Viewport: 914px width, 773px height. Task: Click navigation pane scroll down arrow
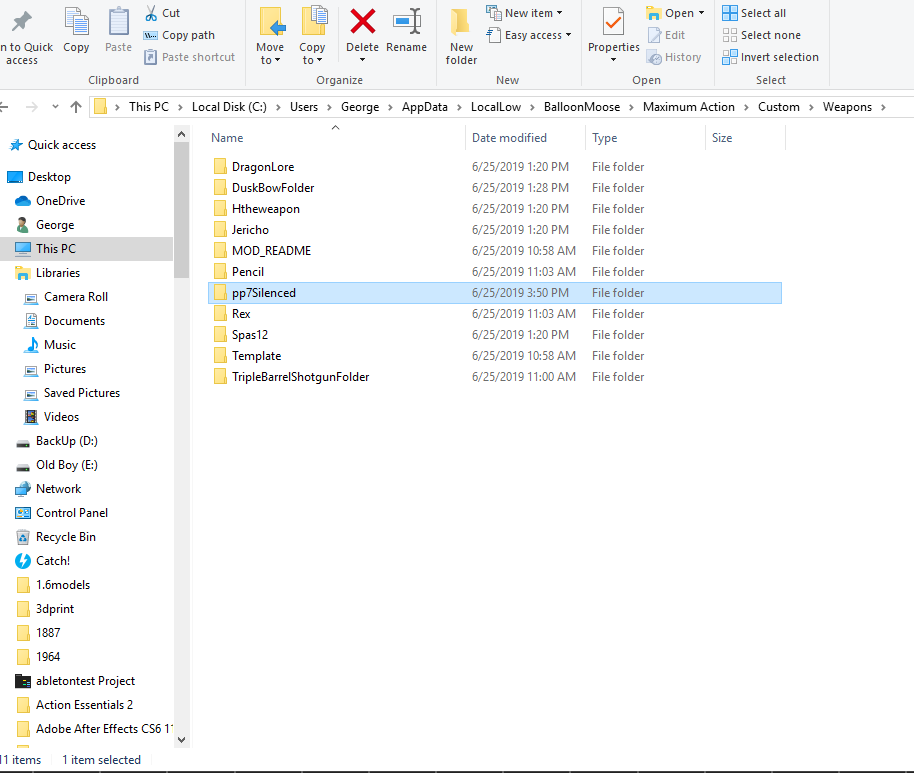(x=181, y=740)
